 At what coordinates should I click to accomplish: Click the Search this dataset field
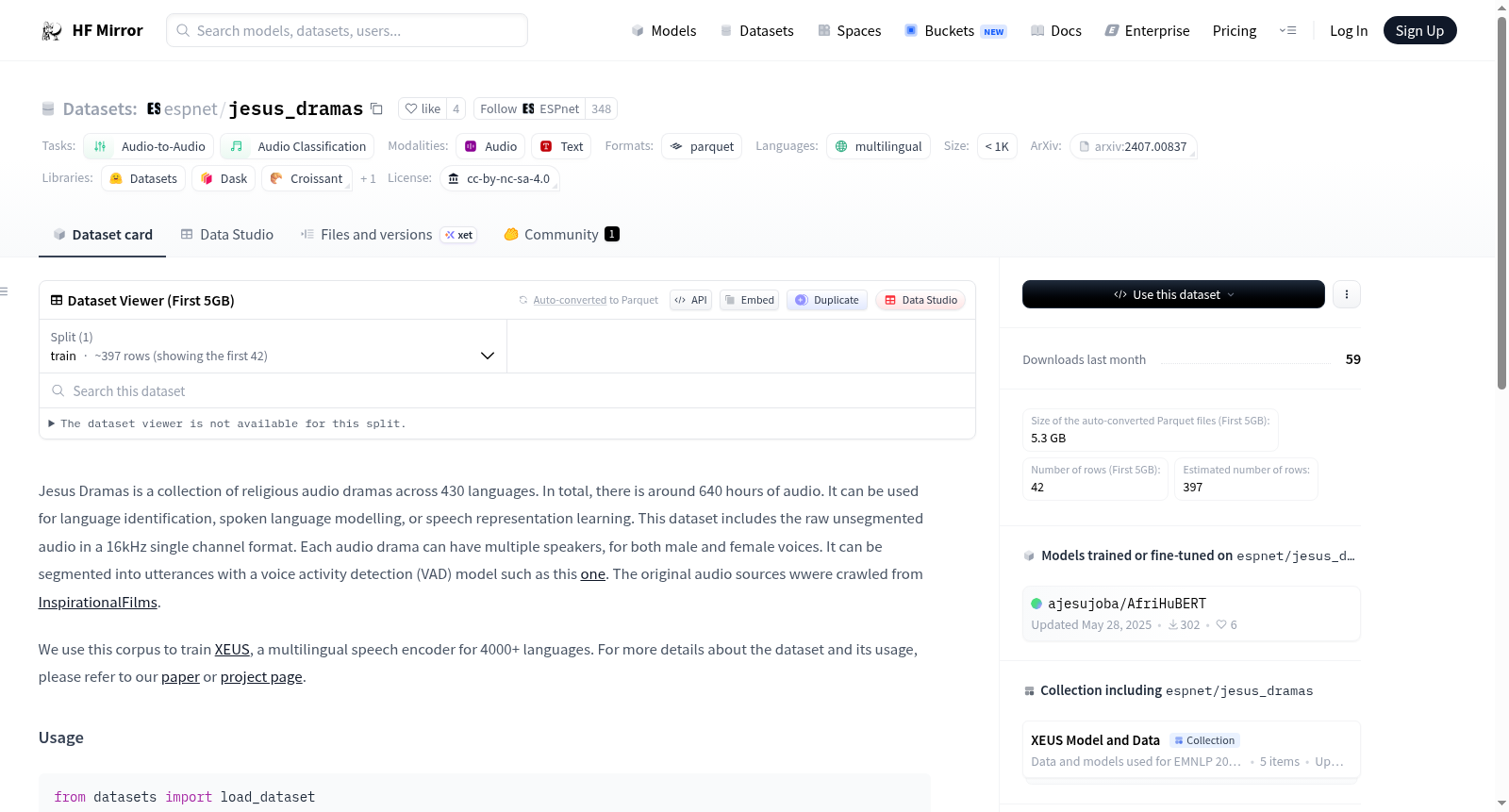pos(507,390)
